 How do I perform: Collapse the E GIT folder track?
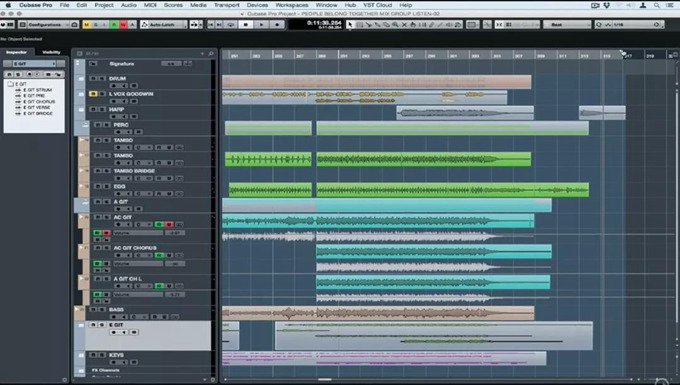81,325
